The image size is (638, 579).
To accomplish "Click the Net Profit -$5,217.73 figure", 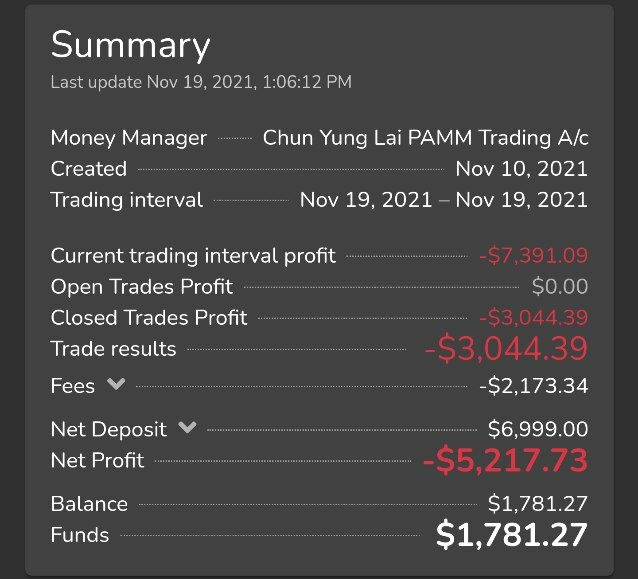I will 506,460.
